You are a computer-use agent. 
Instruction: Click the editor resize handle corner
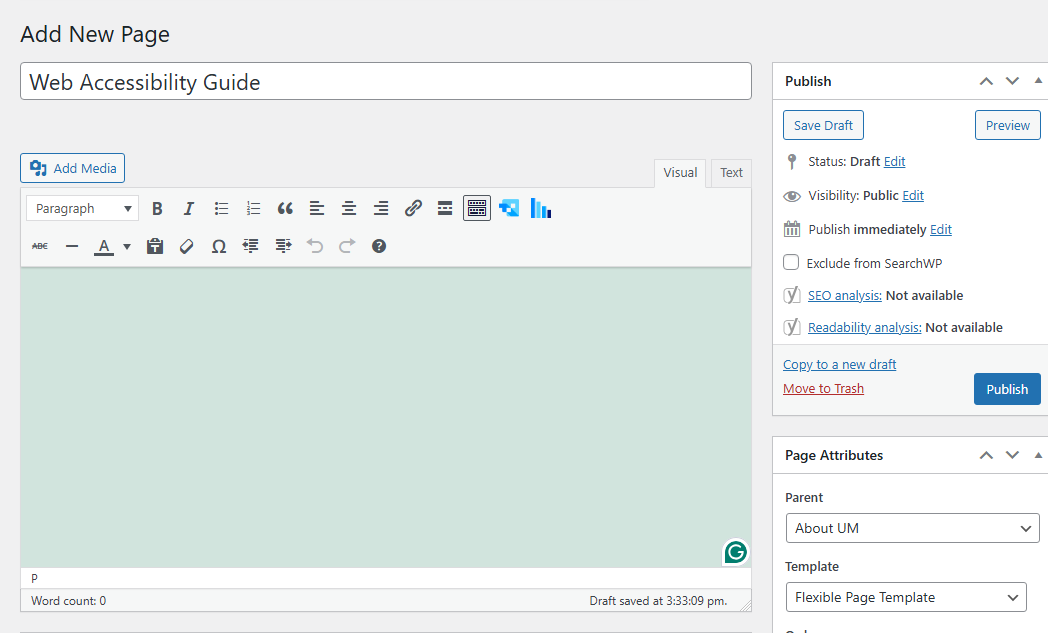click(x=745, y=604)
